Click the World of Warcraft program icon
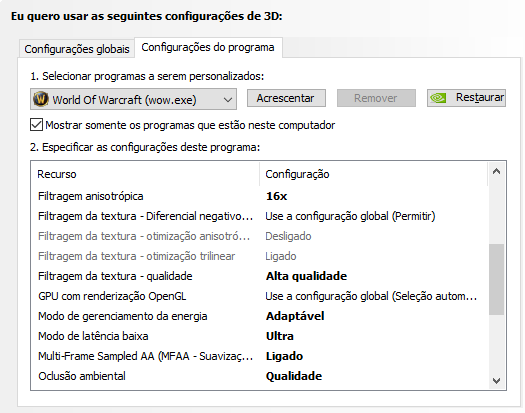The width and height of the screenshot is (525, 413). point(41,99)
